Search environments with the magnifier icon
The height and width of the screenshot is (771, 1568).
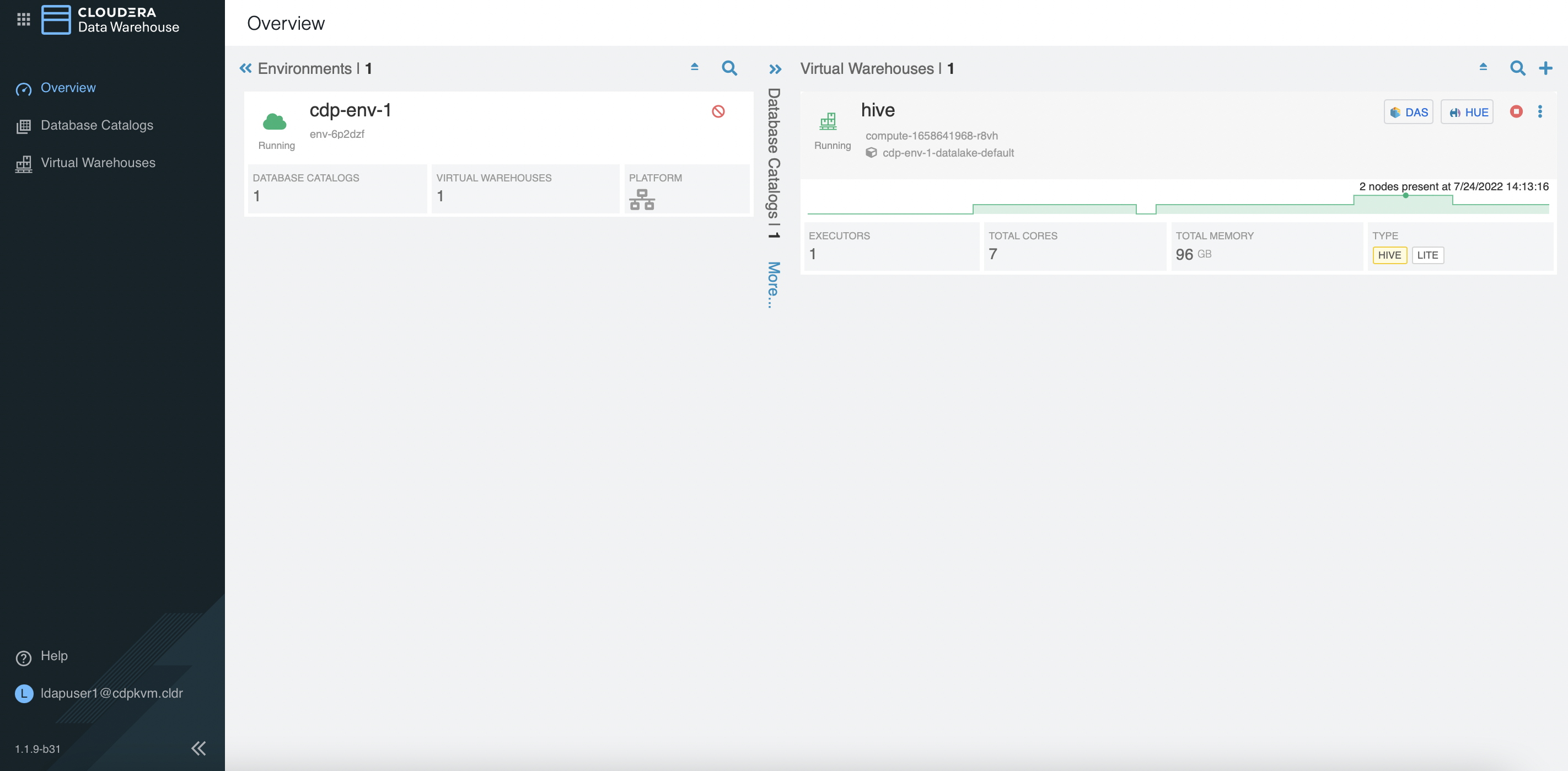[729, 68]
